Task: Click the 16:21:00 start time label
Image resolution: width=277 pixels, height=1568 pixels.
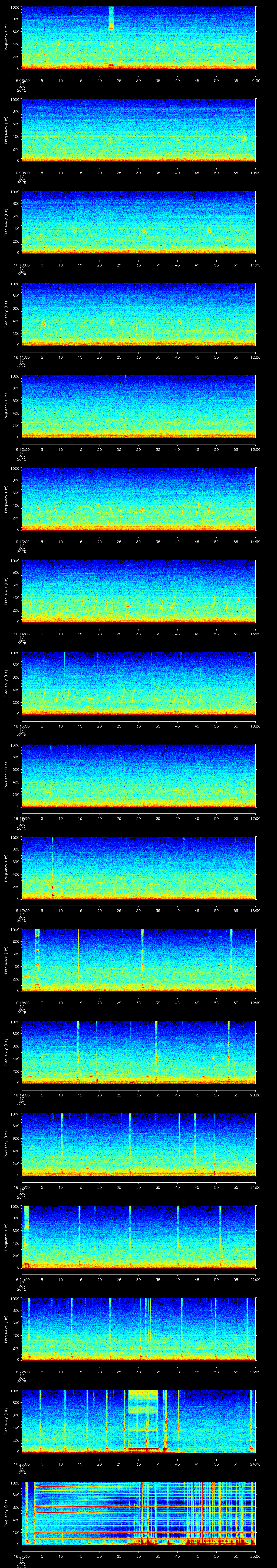Action: [21, 1279]
